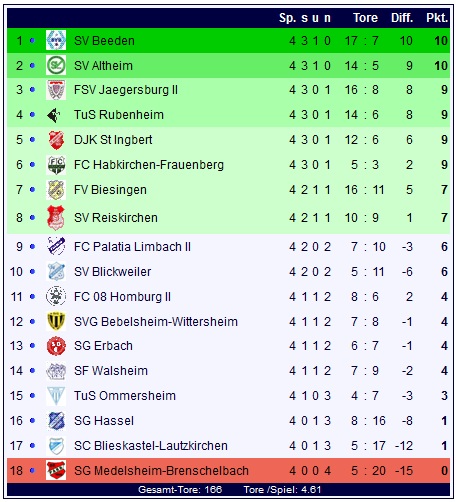Click the blue dot beside rank 9
The image size is (456, 502).
point(32,247)
